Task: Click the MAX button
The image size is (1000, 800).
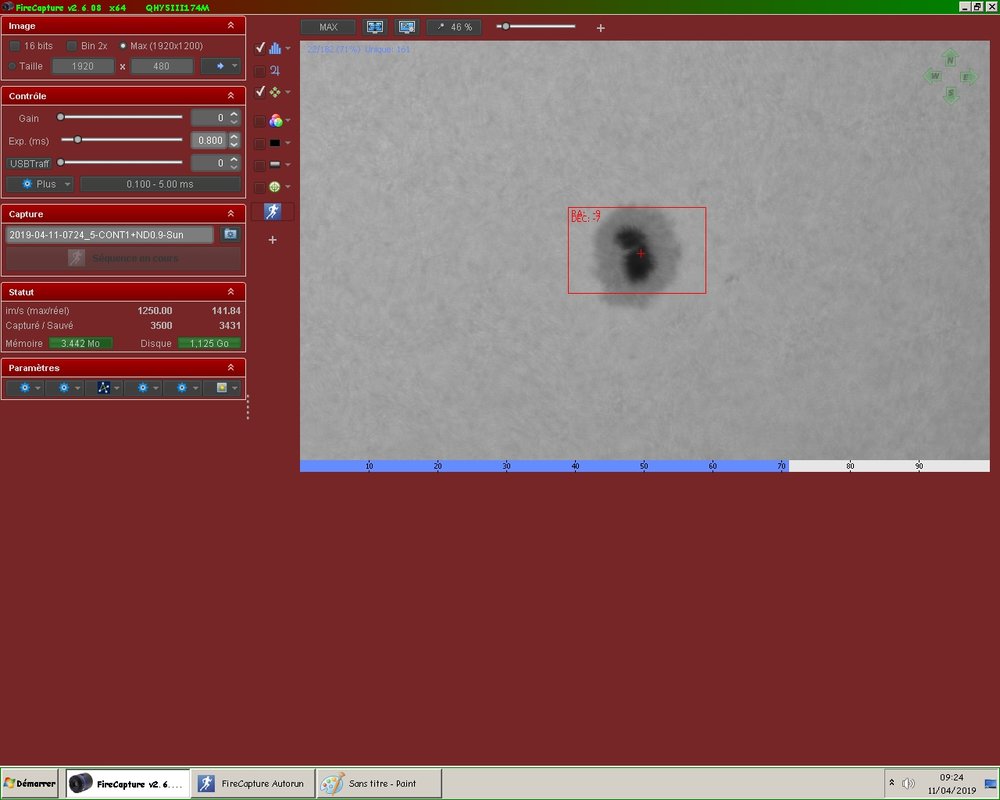Action: (328, 27)
